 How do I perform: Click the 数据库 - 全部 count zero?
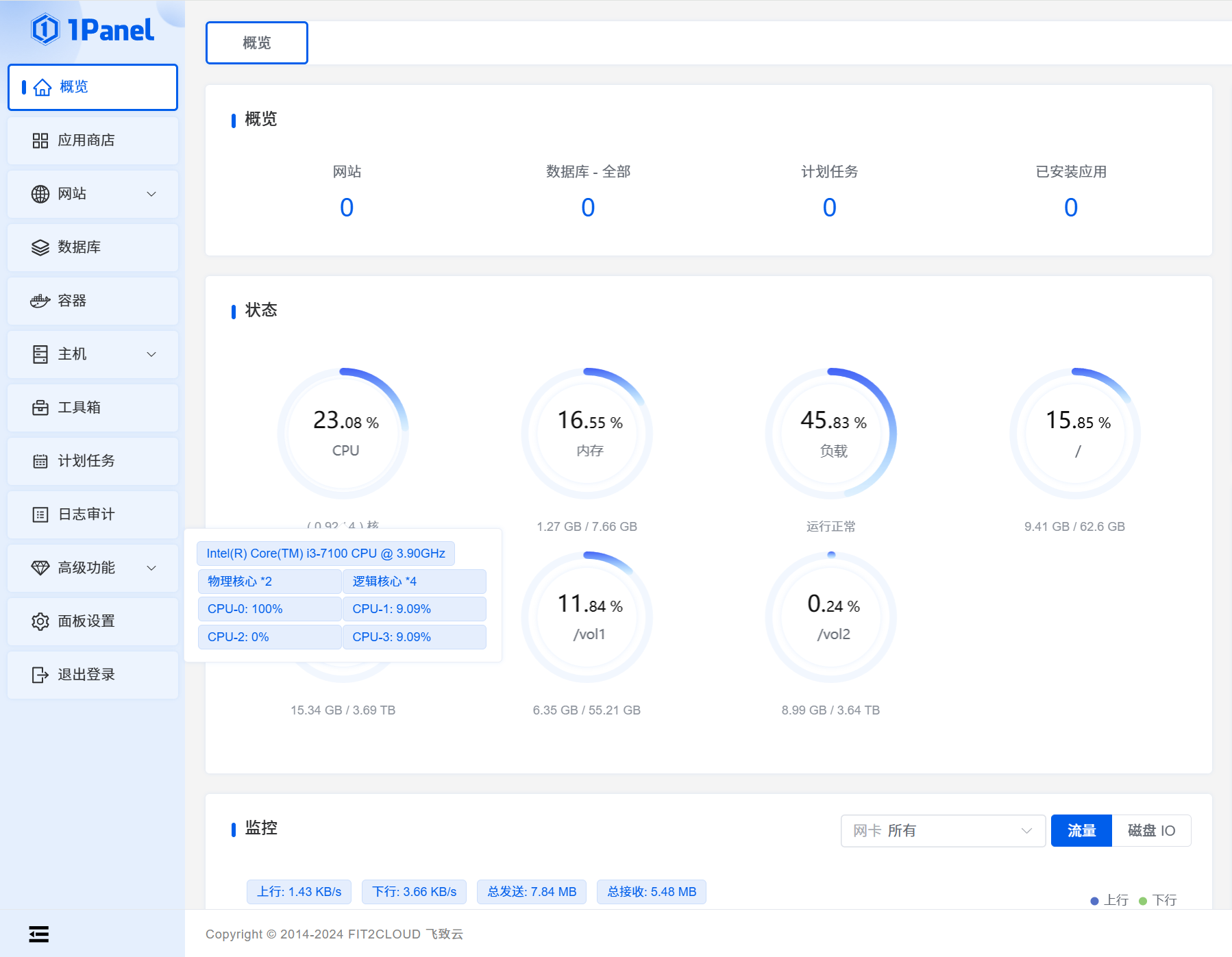click(588, 208)
